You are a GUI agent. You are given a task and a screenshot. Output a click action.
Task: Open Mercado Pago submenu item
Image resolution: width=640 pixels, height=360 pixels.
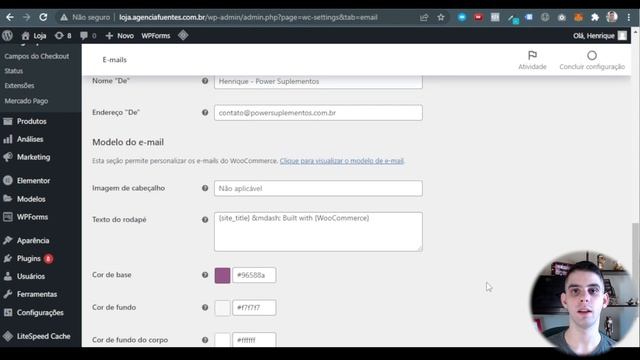click(x=26, y=100)
